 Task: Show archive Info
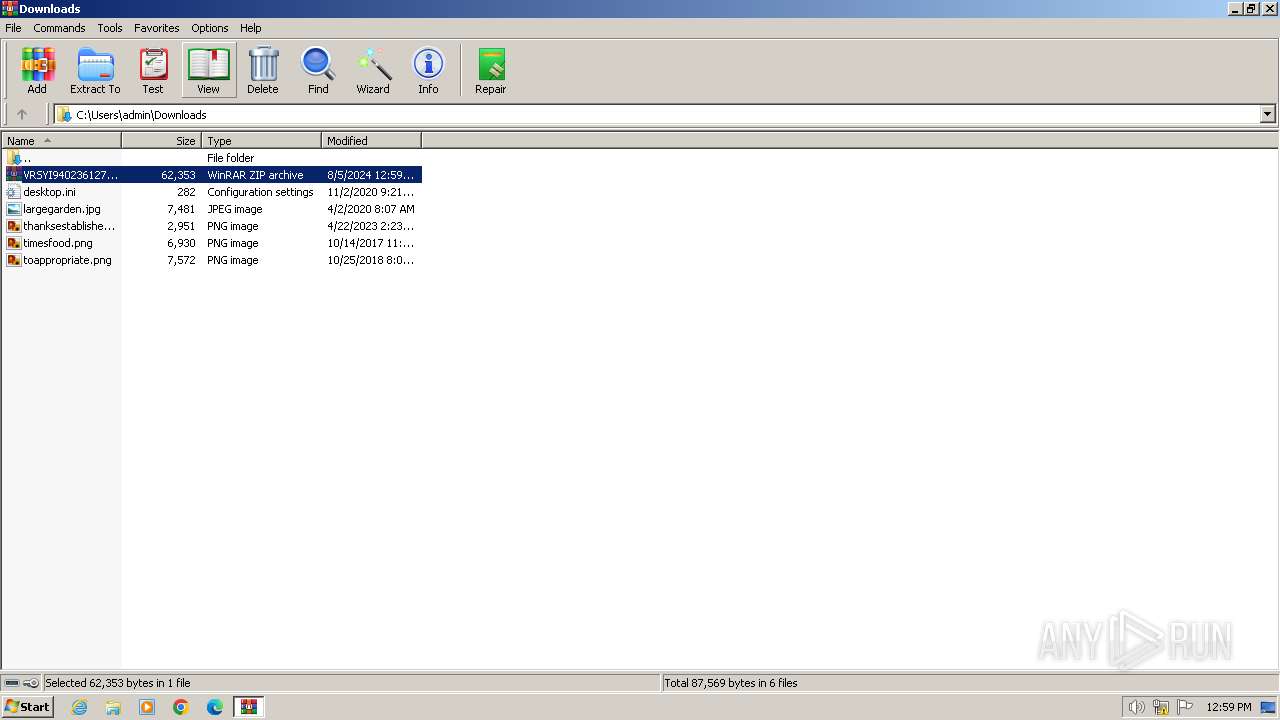click(428, 70)
